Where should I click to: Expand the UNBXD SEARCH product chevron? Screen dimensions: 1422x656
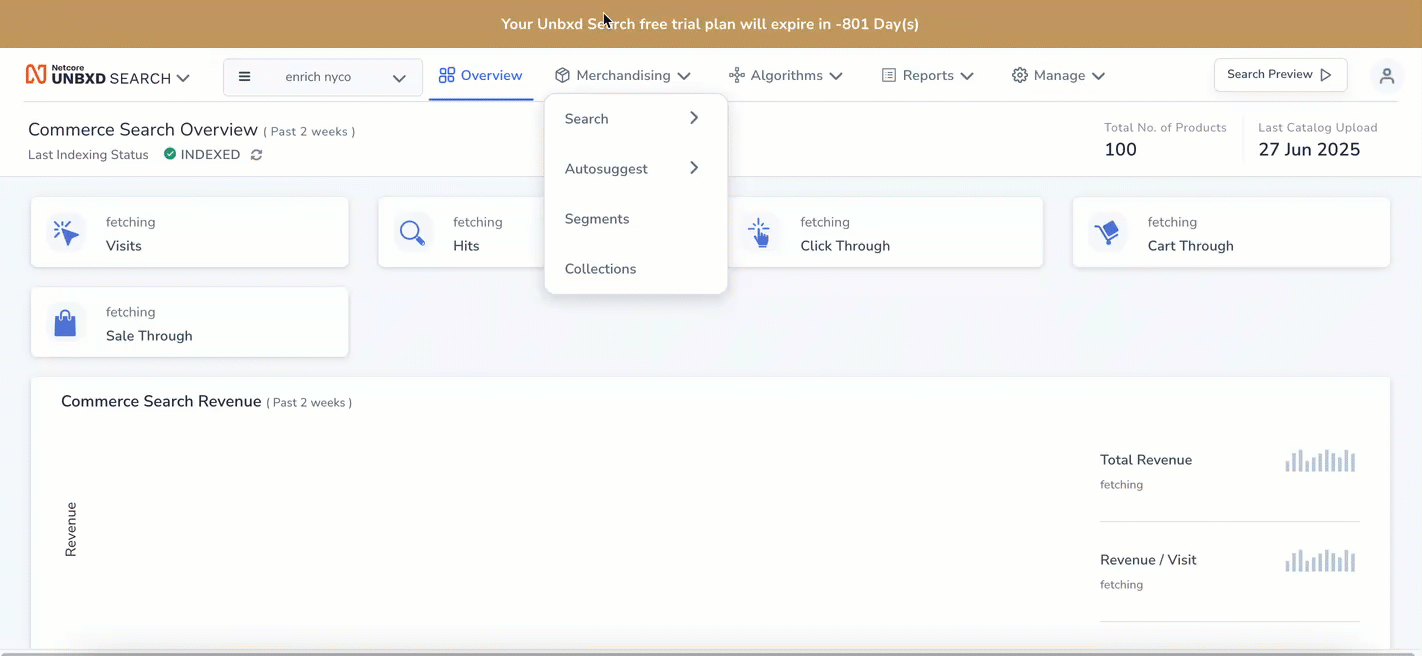tap(183, 78)
